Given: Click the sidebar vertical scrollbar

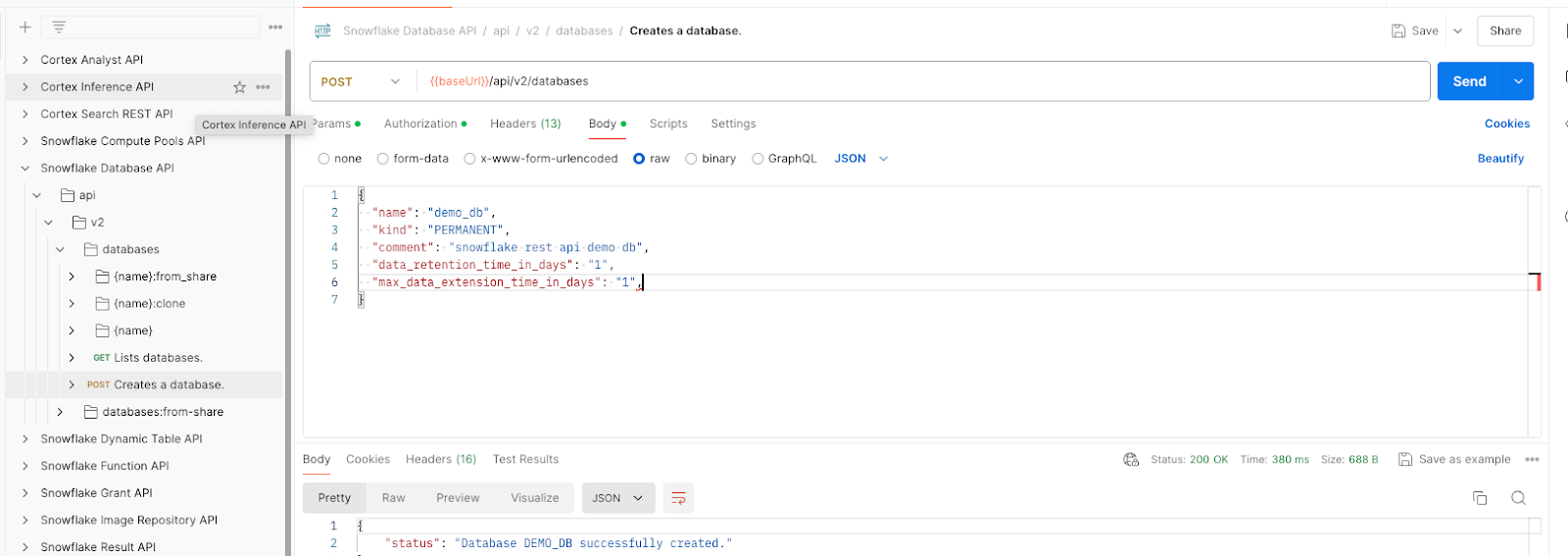Looking at the screenshot, I should 288,294.
